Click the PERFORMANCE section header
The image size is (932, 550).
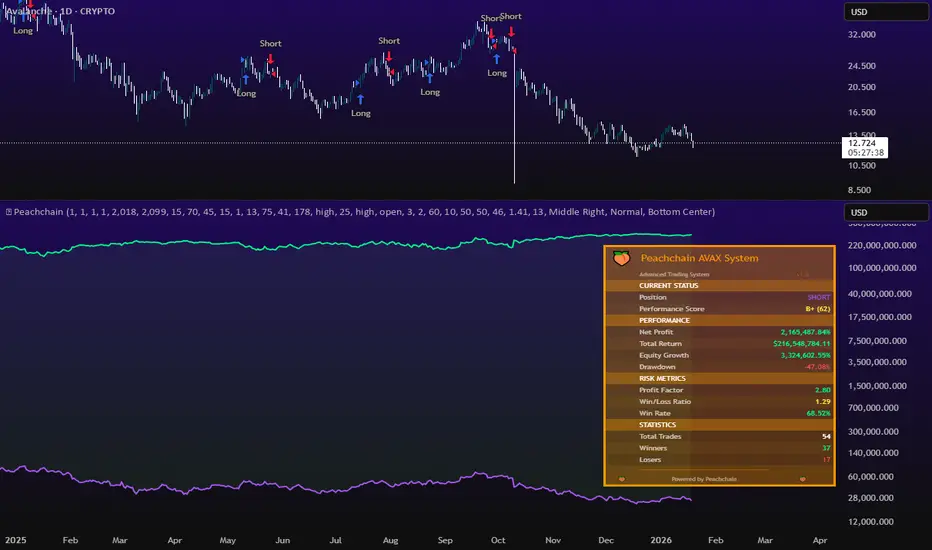(664, 320)
